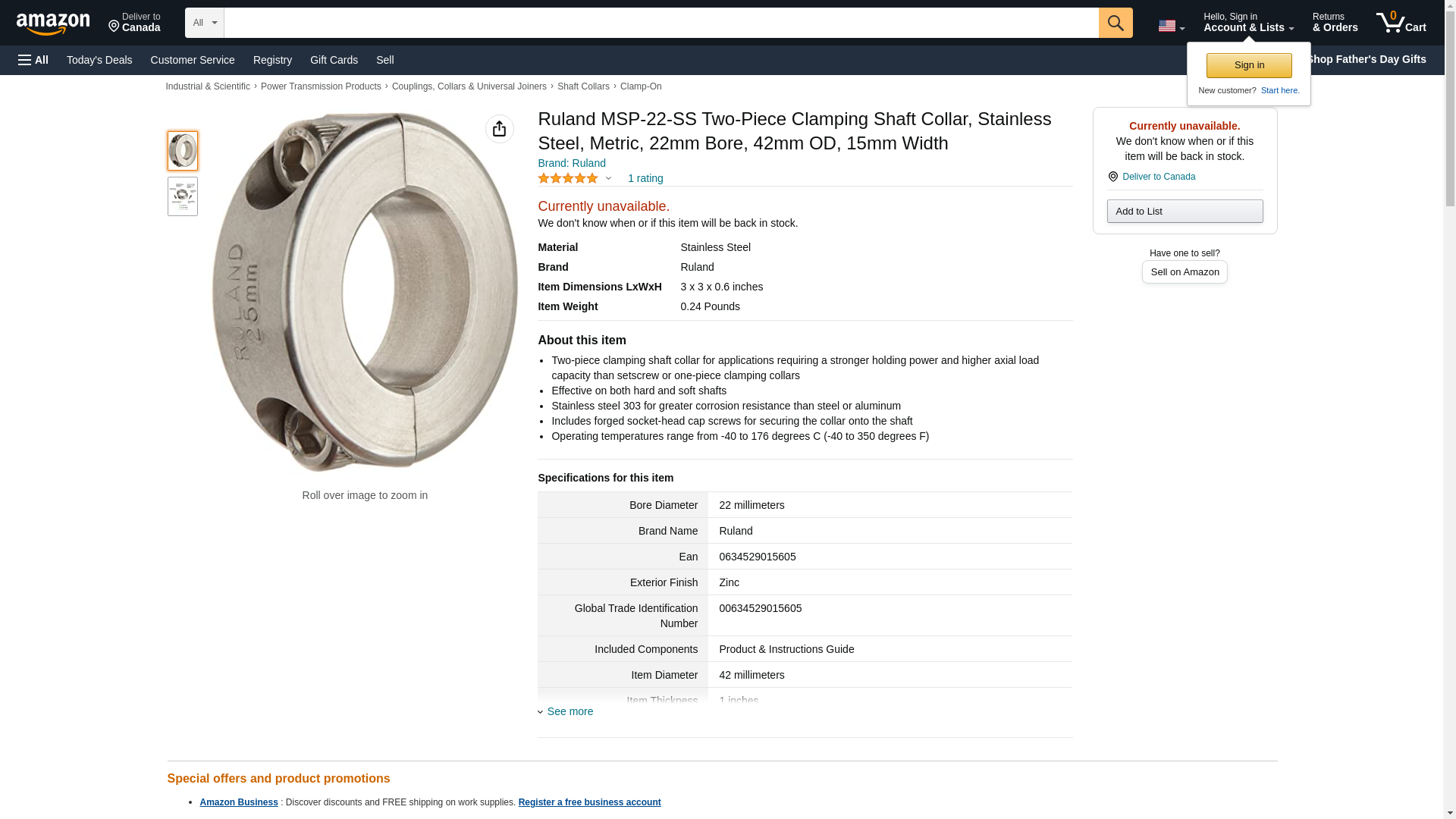Screen dimensions: 1456x819
Task: Open the shopping cart
Action: coord(1401,23)
